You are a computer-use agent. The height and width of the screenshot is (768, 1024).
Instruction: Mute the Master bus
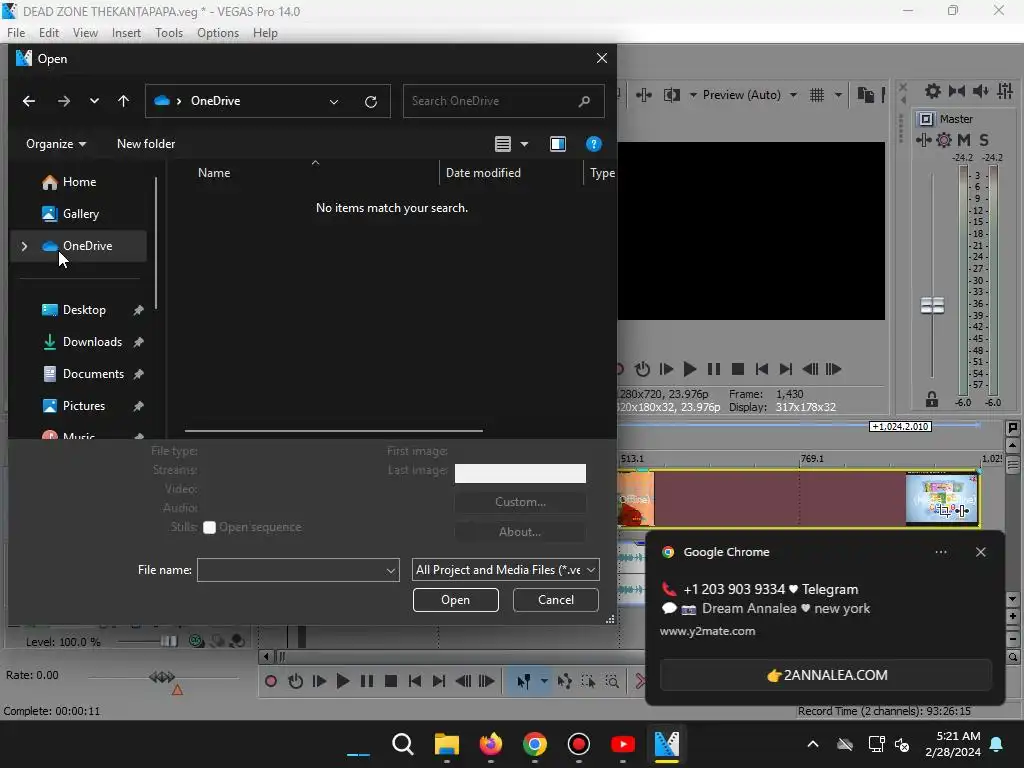point(964,140)
